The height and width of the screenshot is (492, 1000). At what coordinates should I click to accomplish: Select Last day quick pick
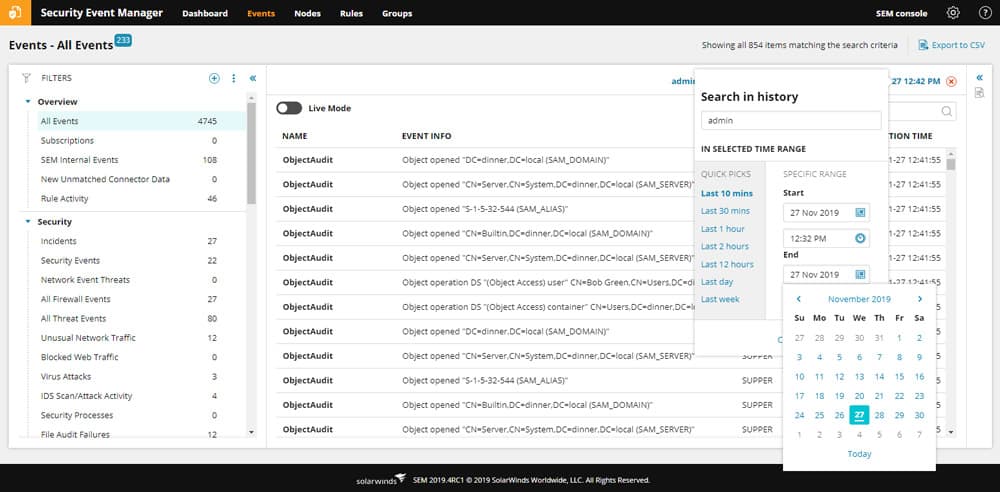(717, 281)
